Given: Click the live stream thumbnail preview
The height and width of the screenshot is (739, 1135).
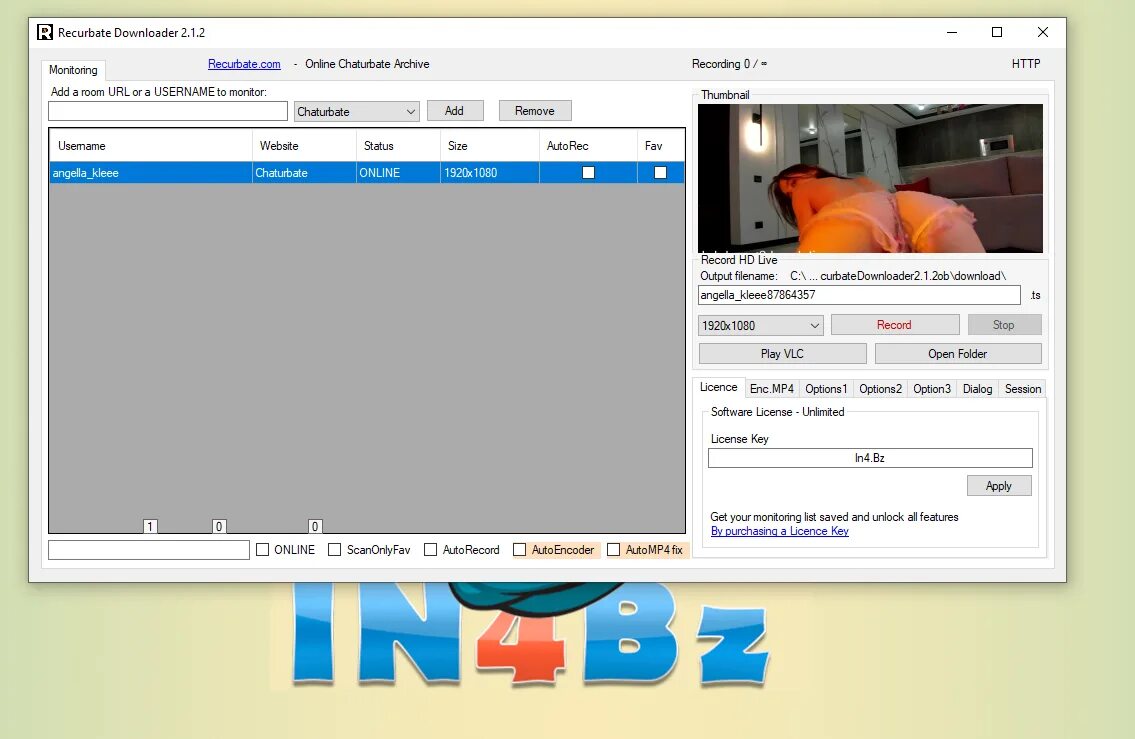Looking at the screenshot, I should point(870,179).
